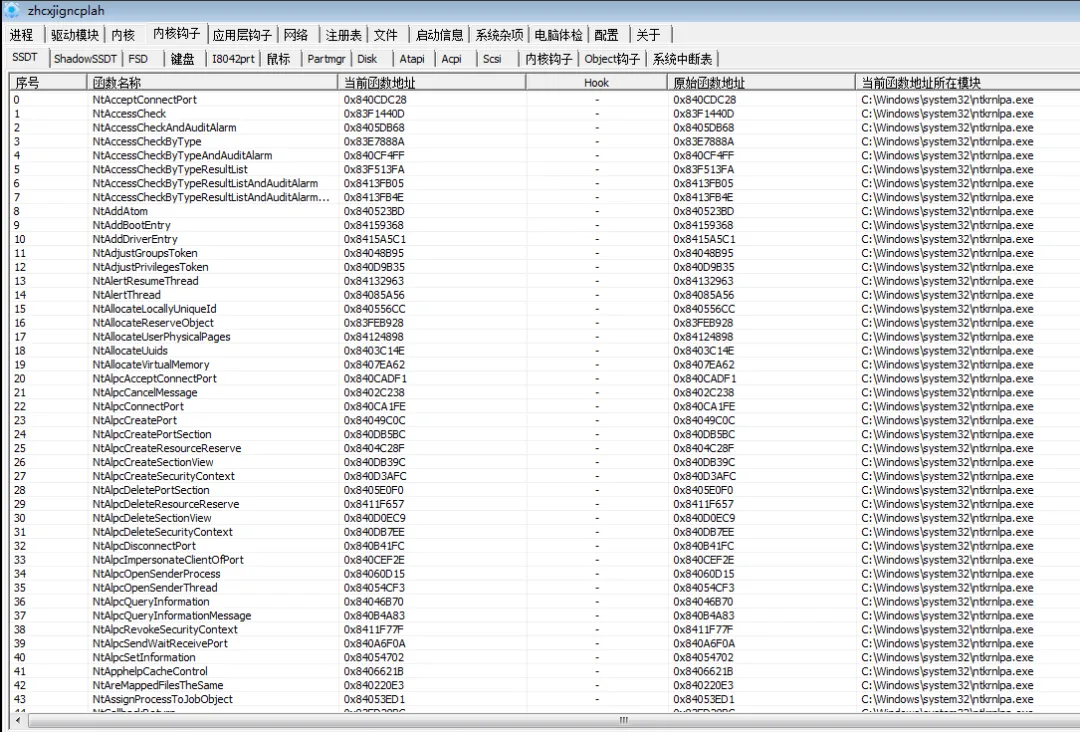Switch to the 配置 tab
1080x732 pixels.
[x=606, y=34]
